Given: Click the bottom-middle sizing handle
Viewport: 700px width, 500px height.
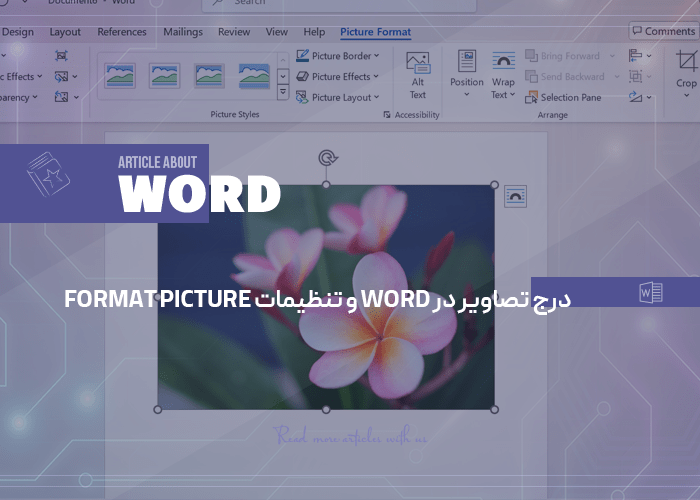Looking at the screenshot, I should [326, 409].
